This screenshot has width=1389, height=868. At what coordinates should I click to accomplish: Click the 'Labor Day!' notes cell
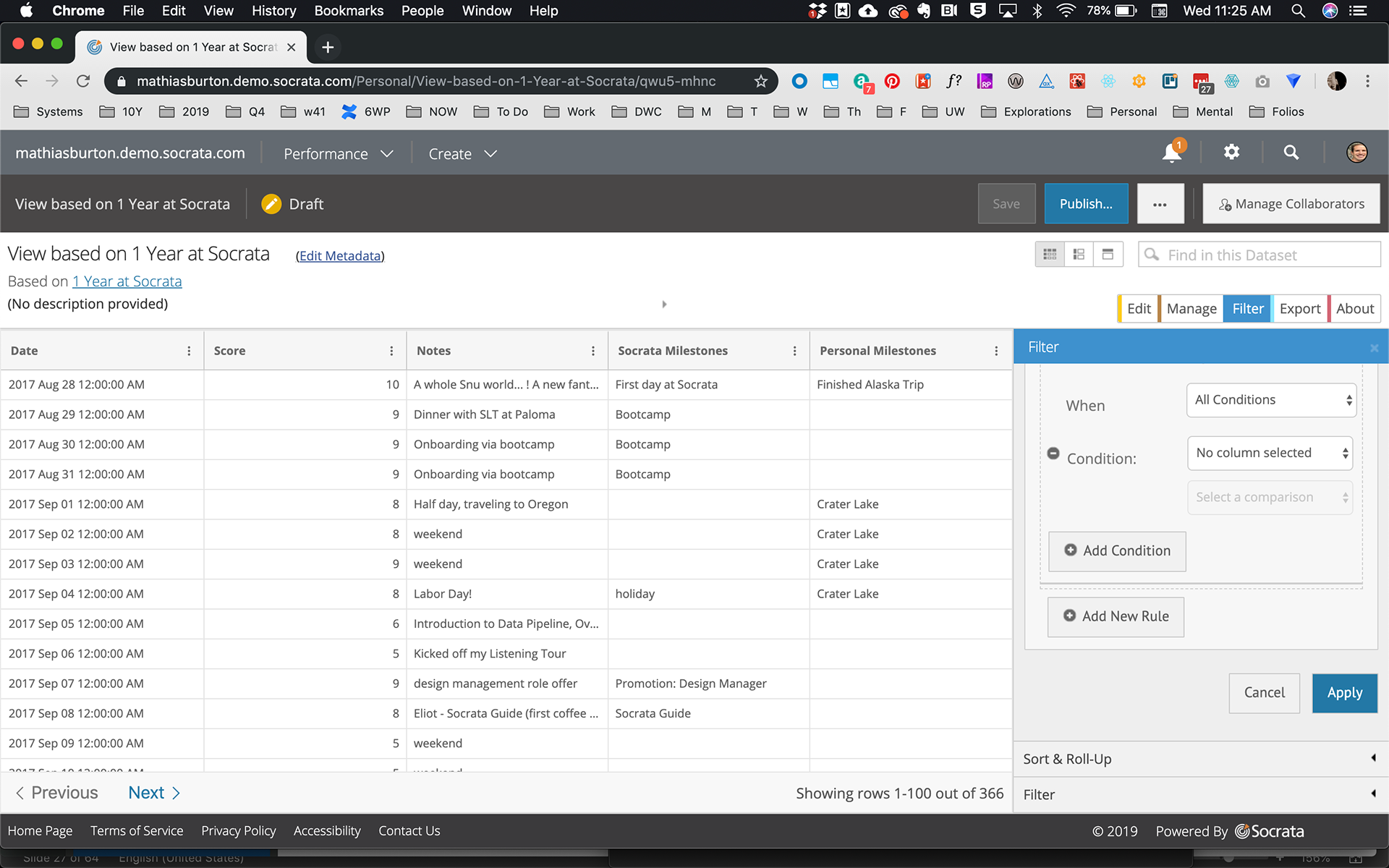click(507, 594)
